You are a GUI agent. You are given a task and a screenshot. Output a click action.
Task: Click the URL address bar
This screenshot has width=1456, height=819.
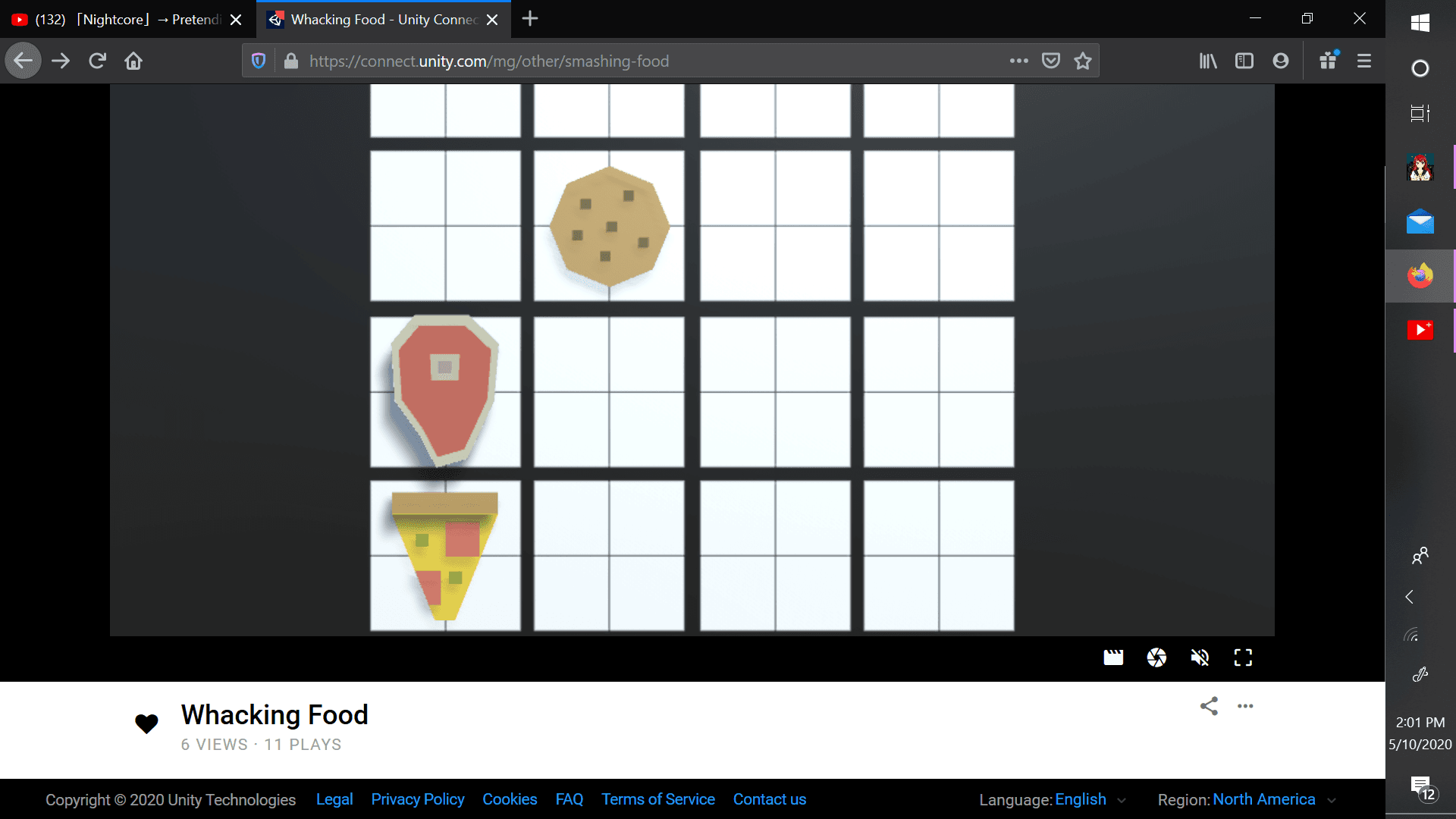click(x=645, y=61)
